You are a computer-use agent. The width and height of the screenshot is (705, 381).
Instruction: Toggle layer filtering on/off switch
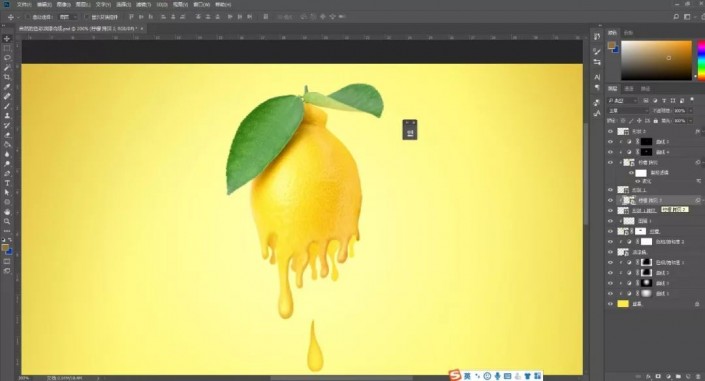[692, 100]
